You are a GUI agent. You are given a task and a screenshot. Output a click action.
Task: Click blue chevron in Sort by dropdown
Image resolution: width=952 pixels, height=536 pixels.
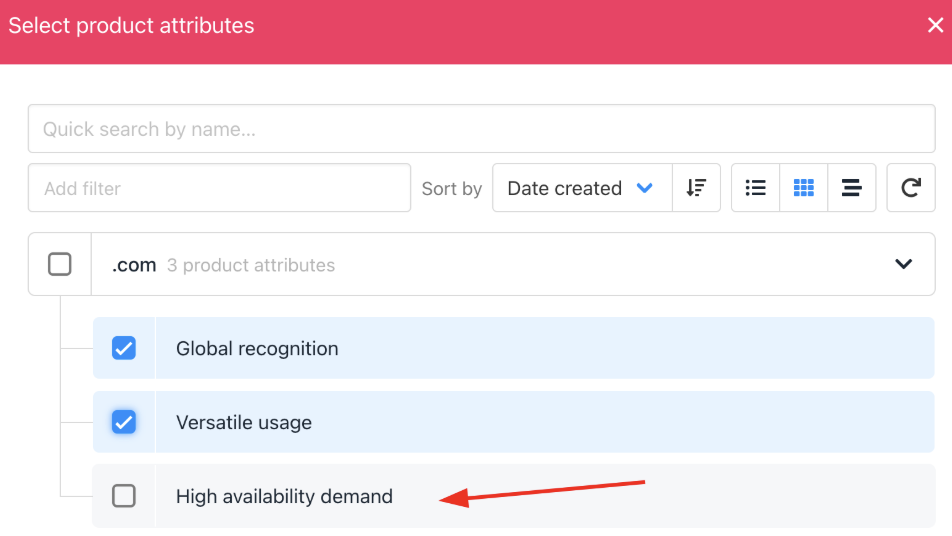click(645, 188)
